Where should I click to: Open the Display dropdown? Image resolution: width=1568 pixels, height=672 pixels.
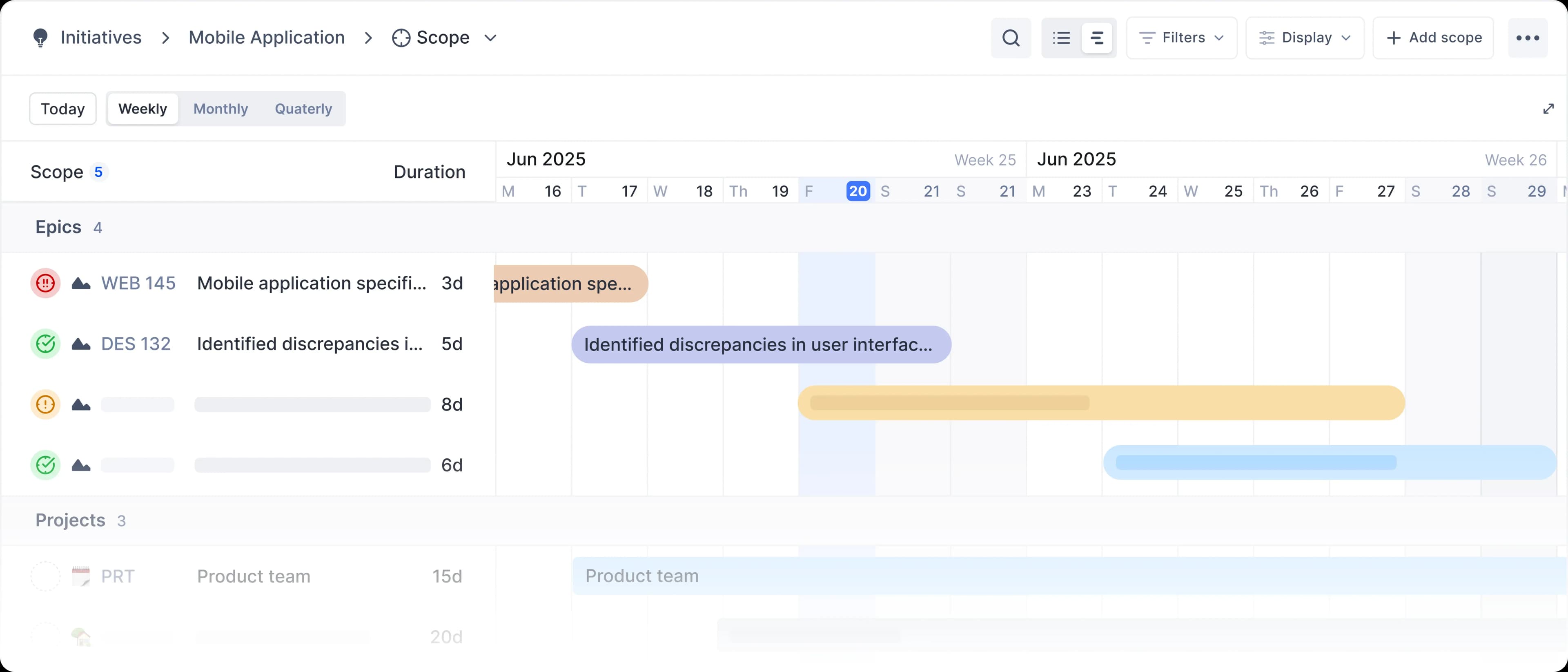(1305, 38)
